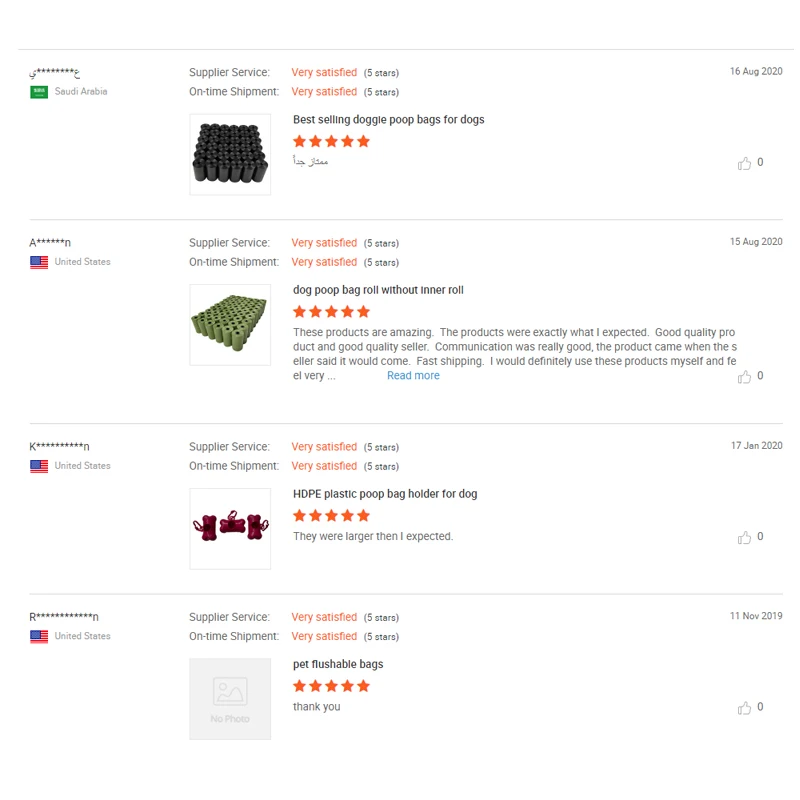This screenshot has height=800, width=800.
Task: Open 'pet flushable bags' product link
Action: (338, 664)
